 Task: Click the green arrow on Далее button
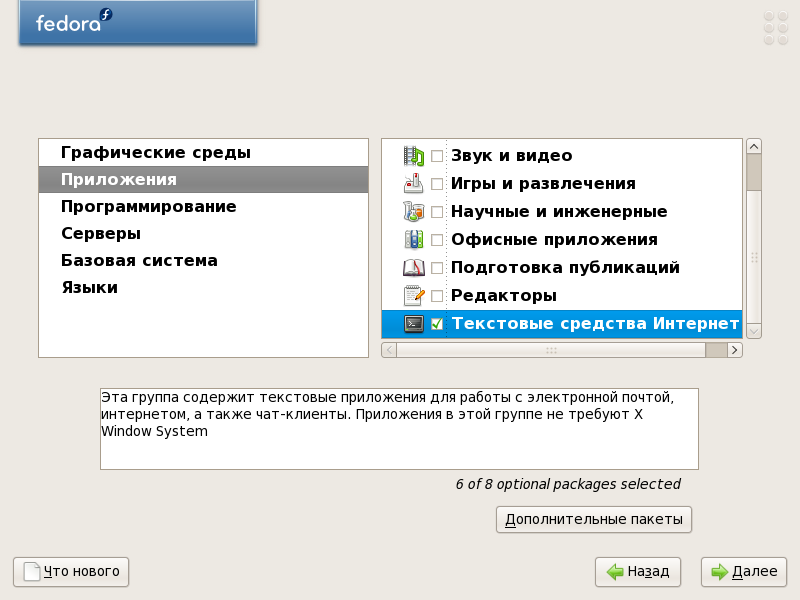coord(720,572)
